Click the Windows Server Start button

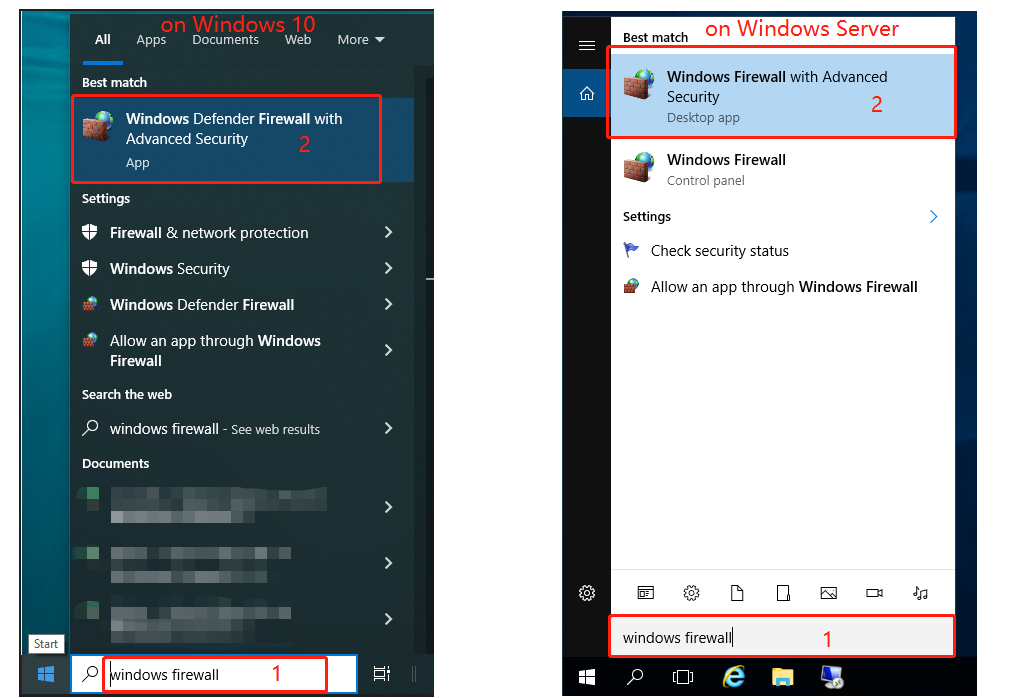point(587,677)
